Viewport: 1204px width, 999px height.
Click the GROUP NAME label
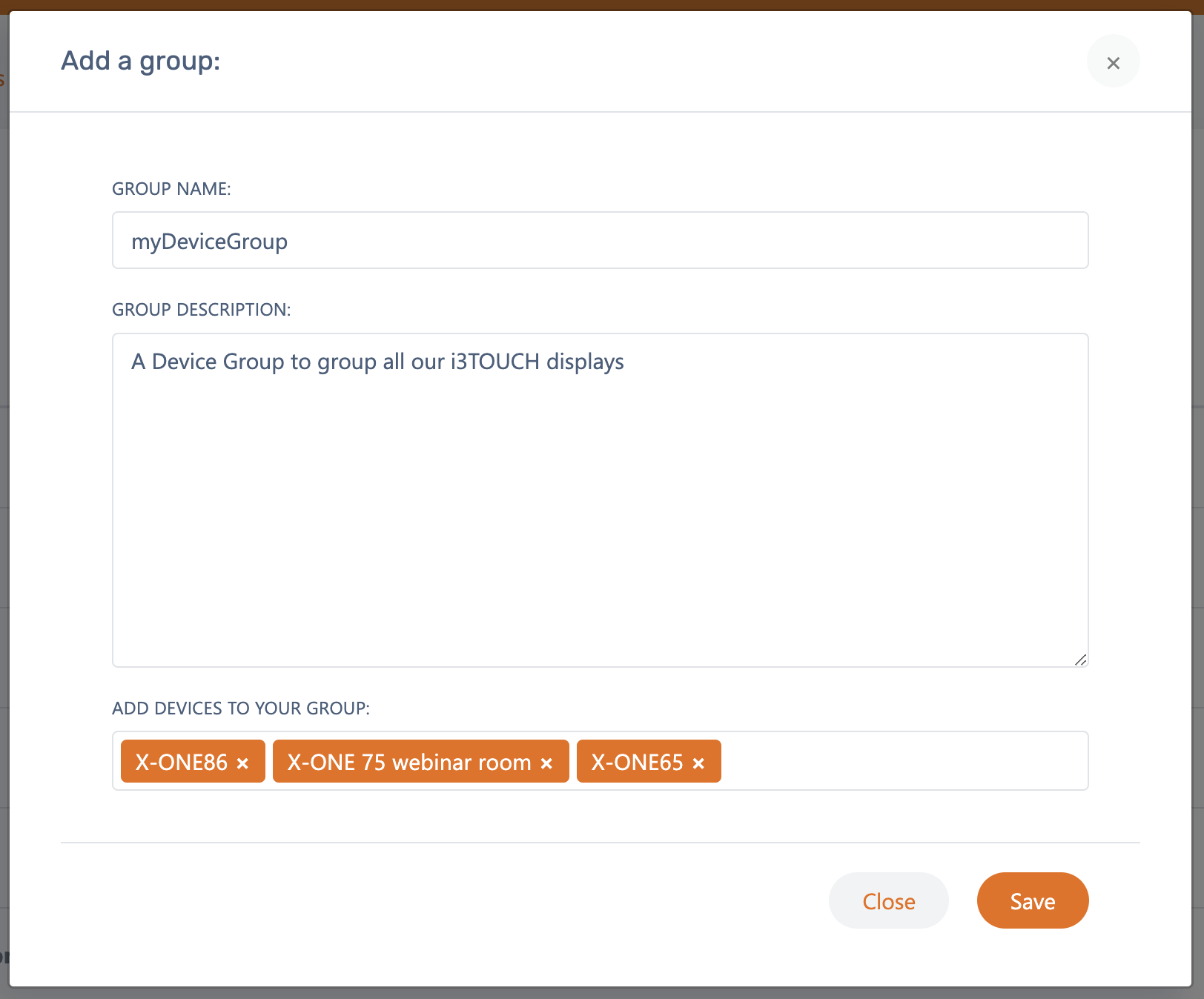[171, 189]
